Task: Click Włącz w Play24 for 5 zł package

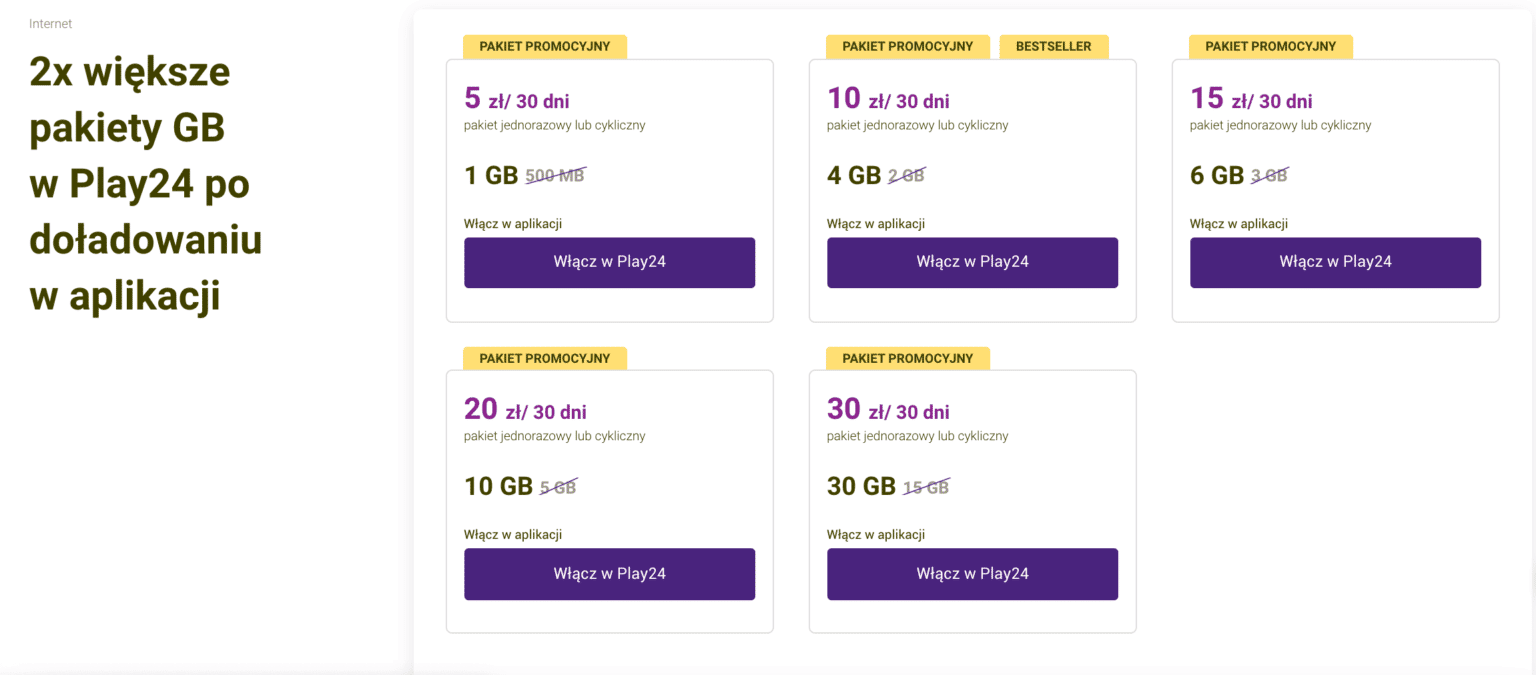Action: (x=609, y=263)
